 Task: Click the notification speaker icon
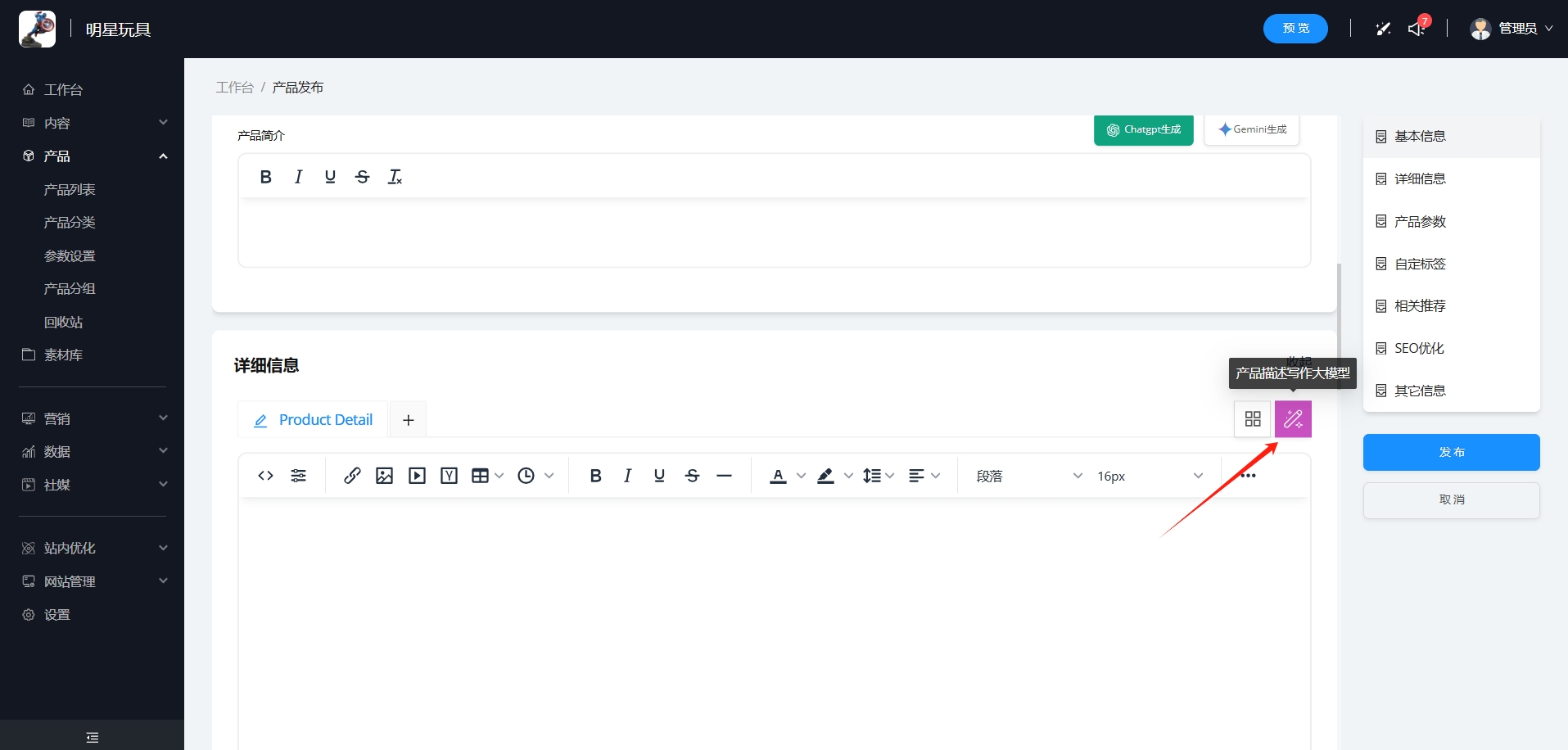(x=1417, y=29)
